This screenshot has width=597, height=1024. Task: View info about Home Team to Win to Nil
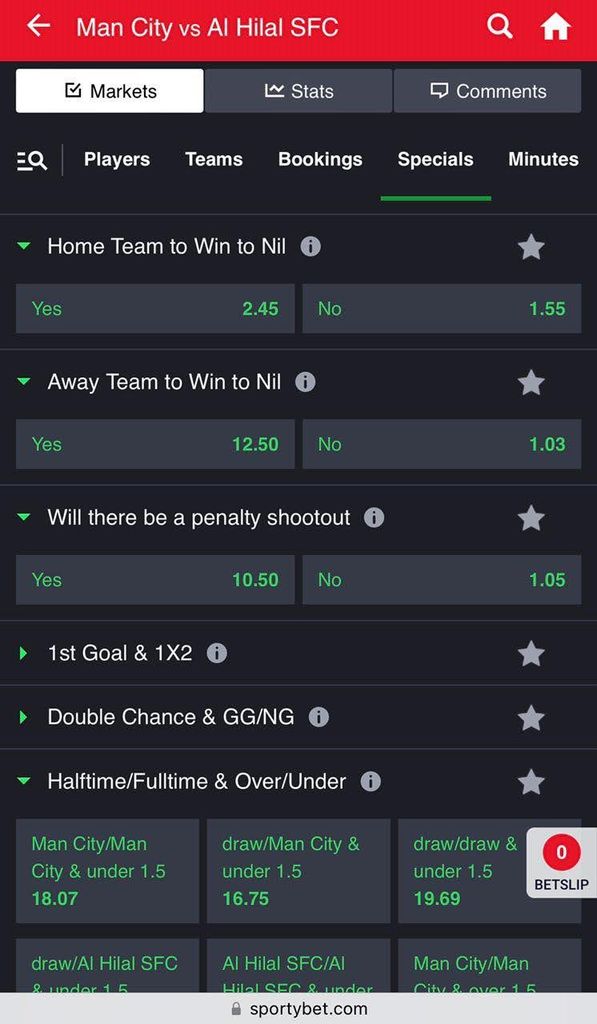[x=310, y=246]
